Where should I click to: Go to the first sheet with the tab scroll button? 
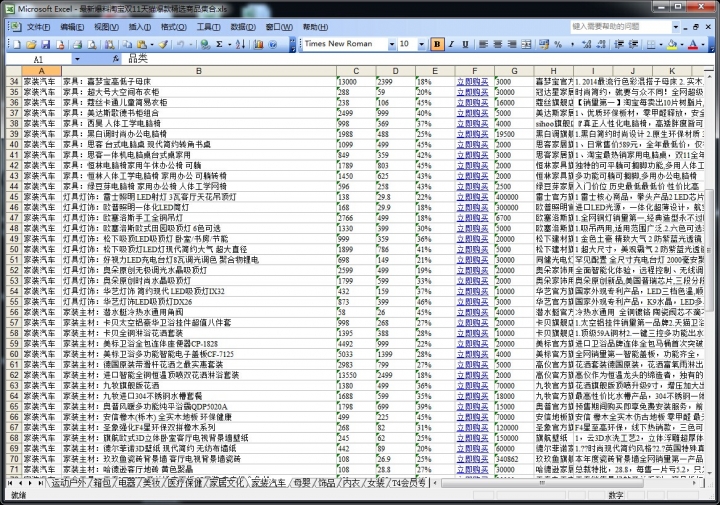(x=10, y=483)
